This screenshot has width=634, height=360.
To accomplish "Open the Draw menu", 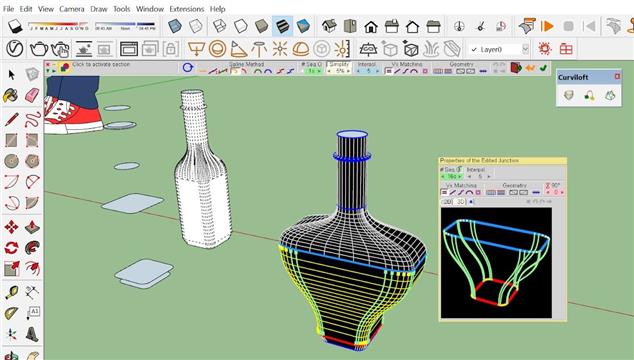I will (x=99, y=8).
